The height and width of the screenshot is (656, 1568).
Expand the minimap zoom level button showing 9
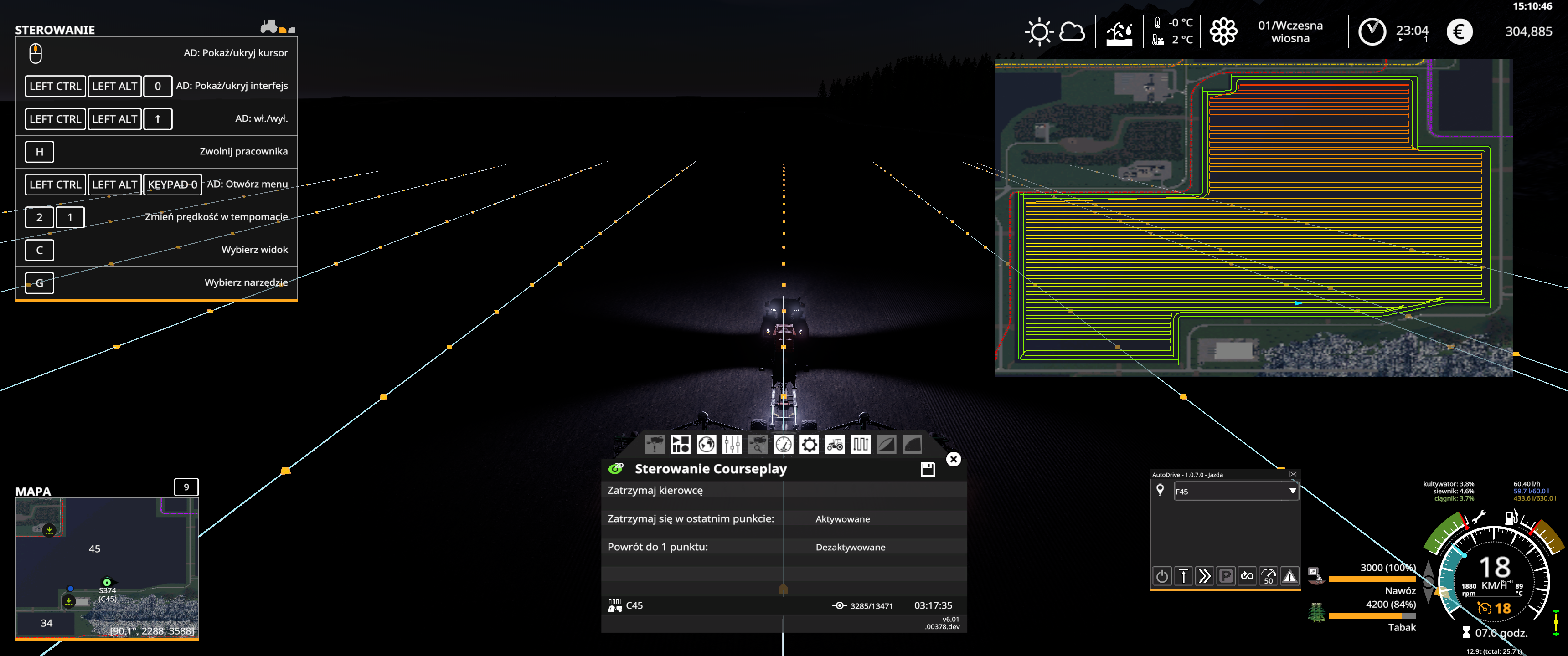pyautogui.click(x=187, y=487)
